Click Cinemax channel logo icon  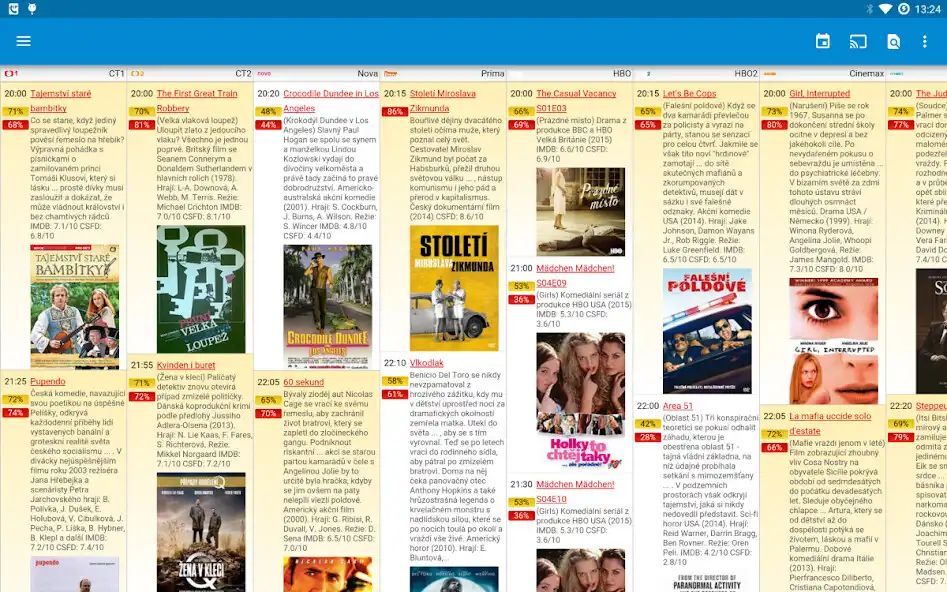(769, 74)
